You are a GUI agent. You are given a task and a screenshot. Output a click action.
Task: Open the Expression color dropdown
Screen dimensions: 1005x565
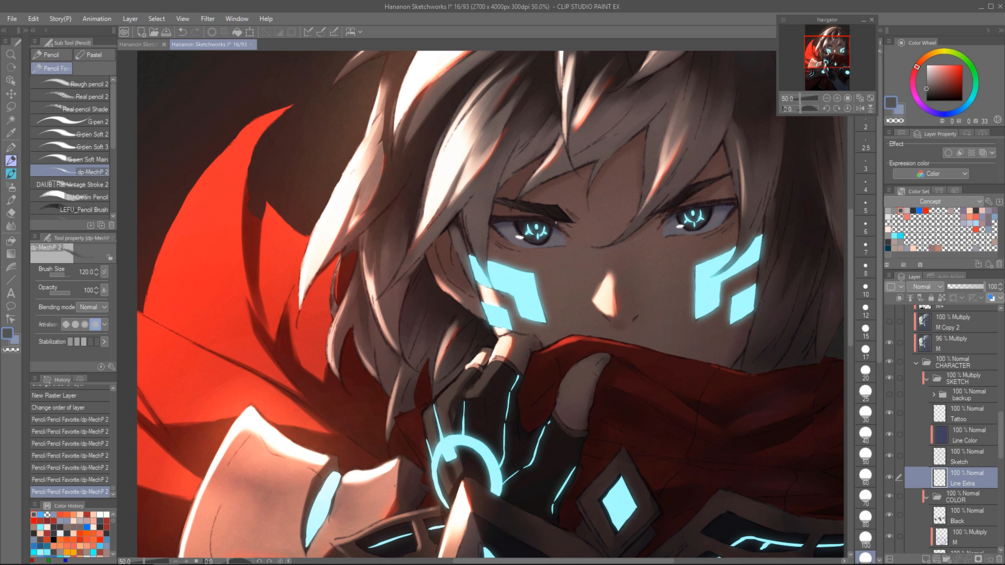pyautogui.click(x=931, y=174)
